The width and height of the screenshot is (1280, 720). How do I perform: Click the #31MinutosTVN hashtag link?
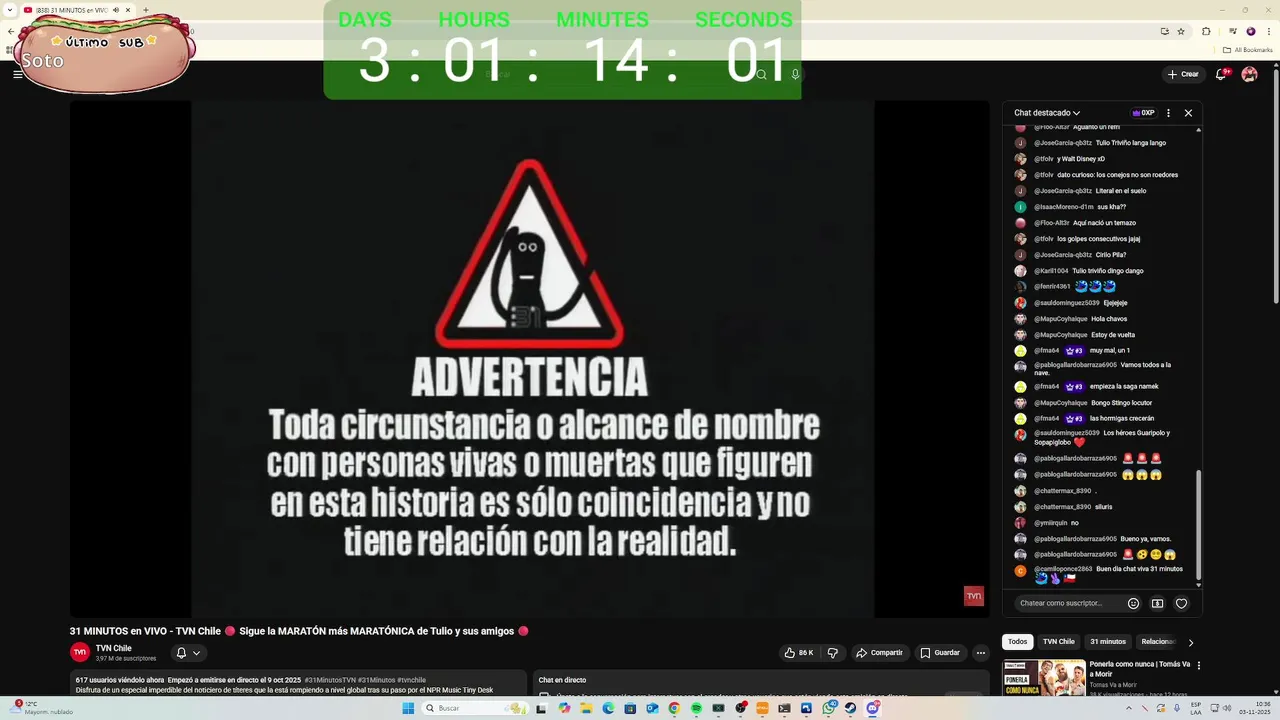tap(330, 680)
